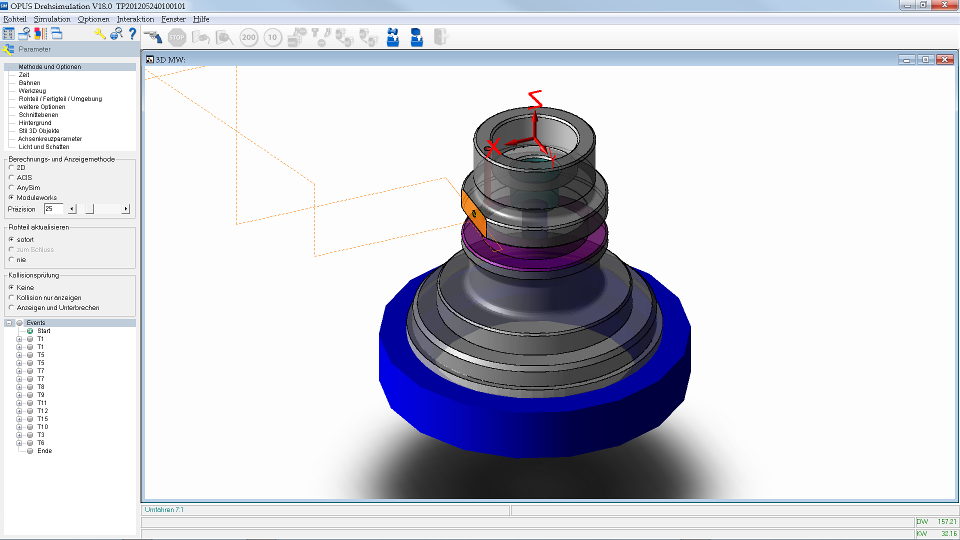Image resolution: width=960 pixels, height=540 pixels.
Task: Click the greyed hand pointing icon
Action: [201, 37]
